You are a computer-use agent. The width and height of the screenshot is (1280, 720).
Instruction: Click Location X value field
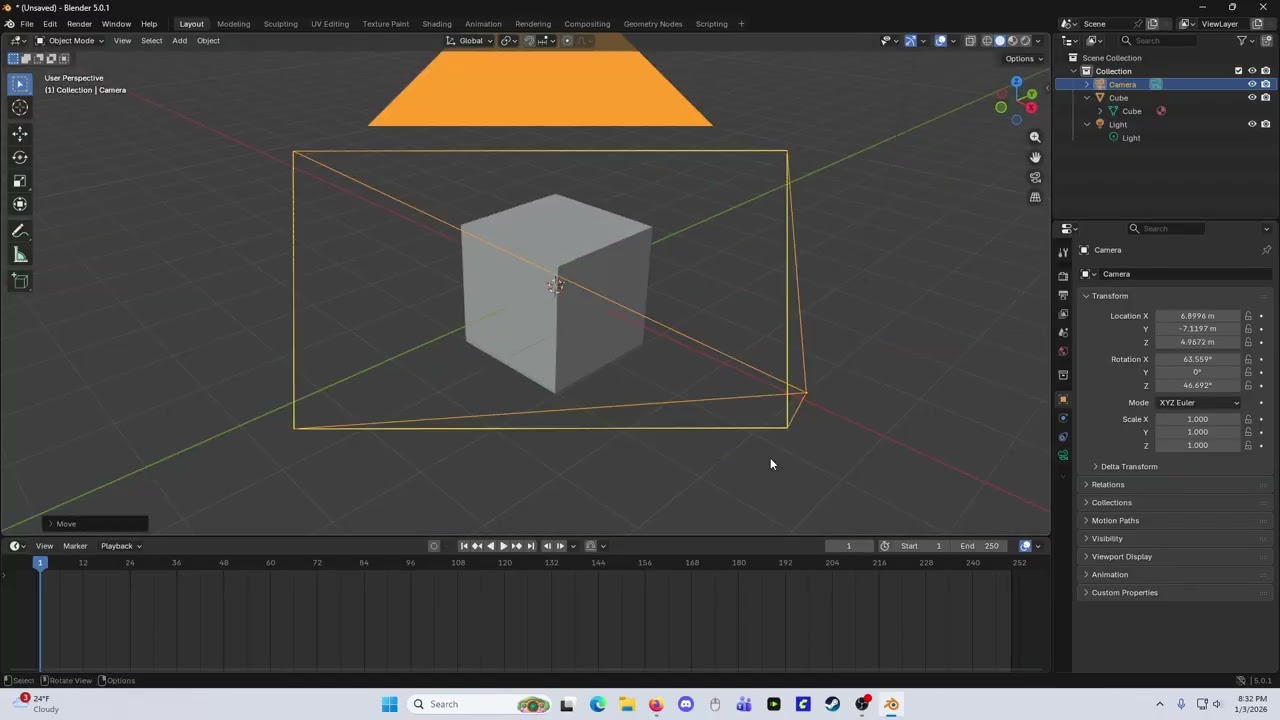[x=1197, y=316]
